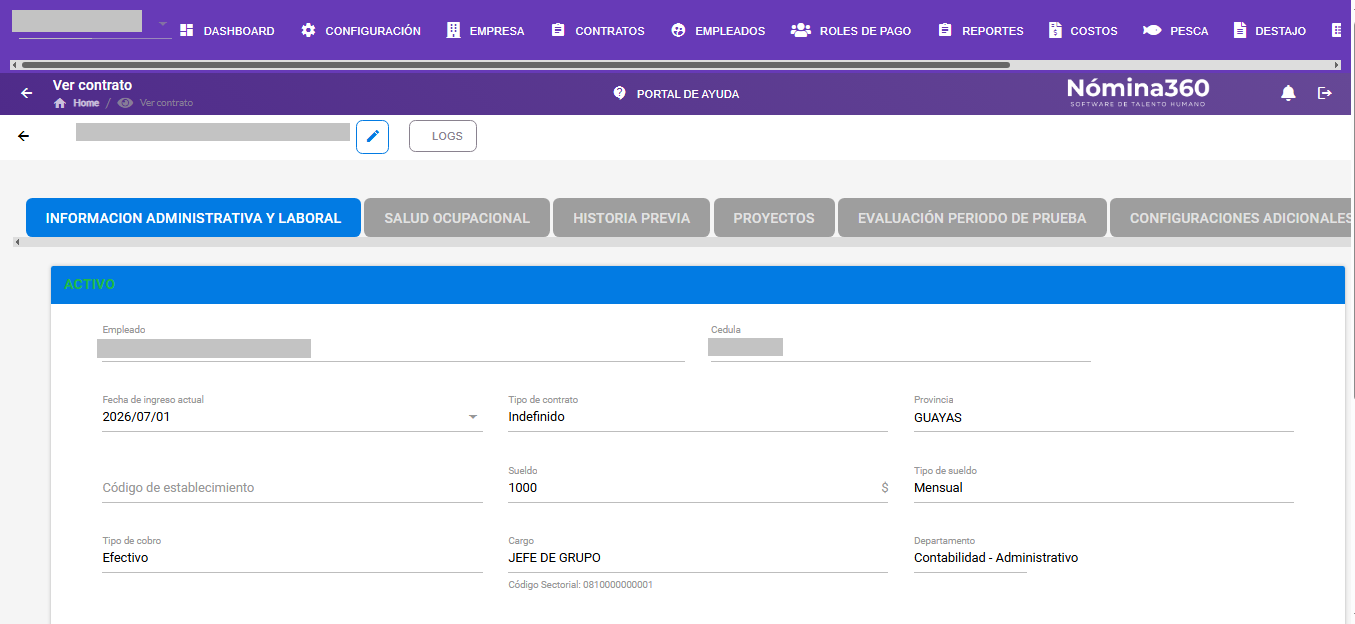Viewport: 1355px width, 624px height.
Task: Open the Empresa menu
Action: tap(485, 31)
